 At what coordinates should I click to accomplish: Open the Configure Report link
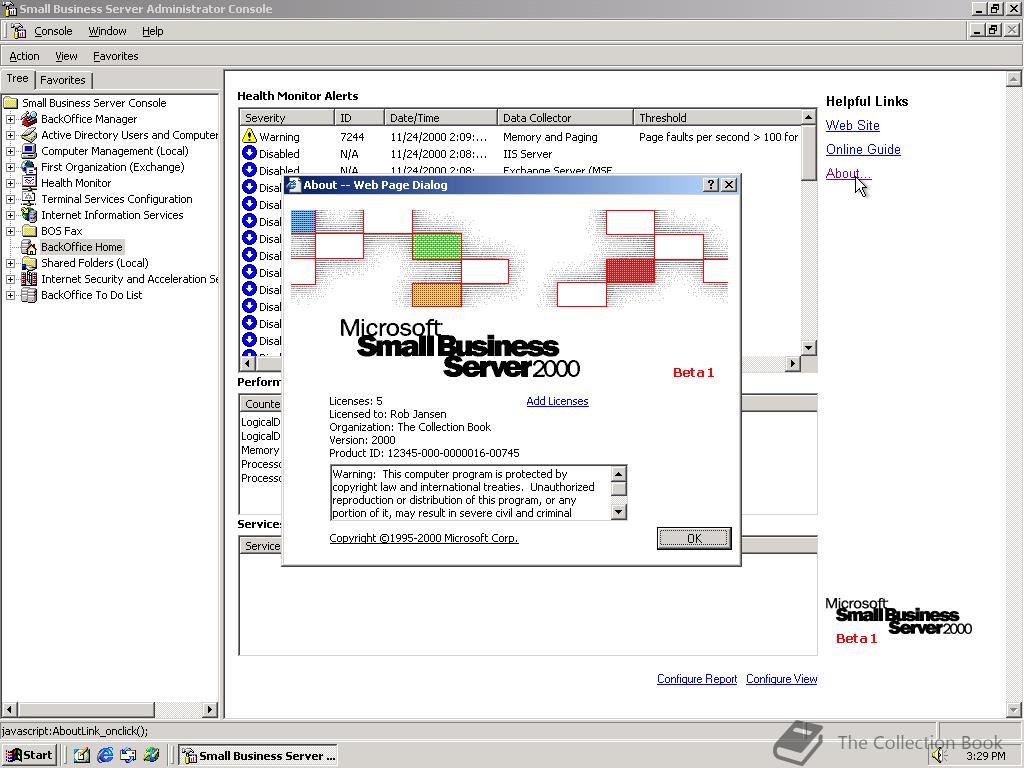tap(697, 679)
